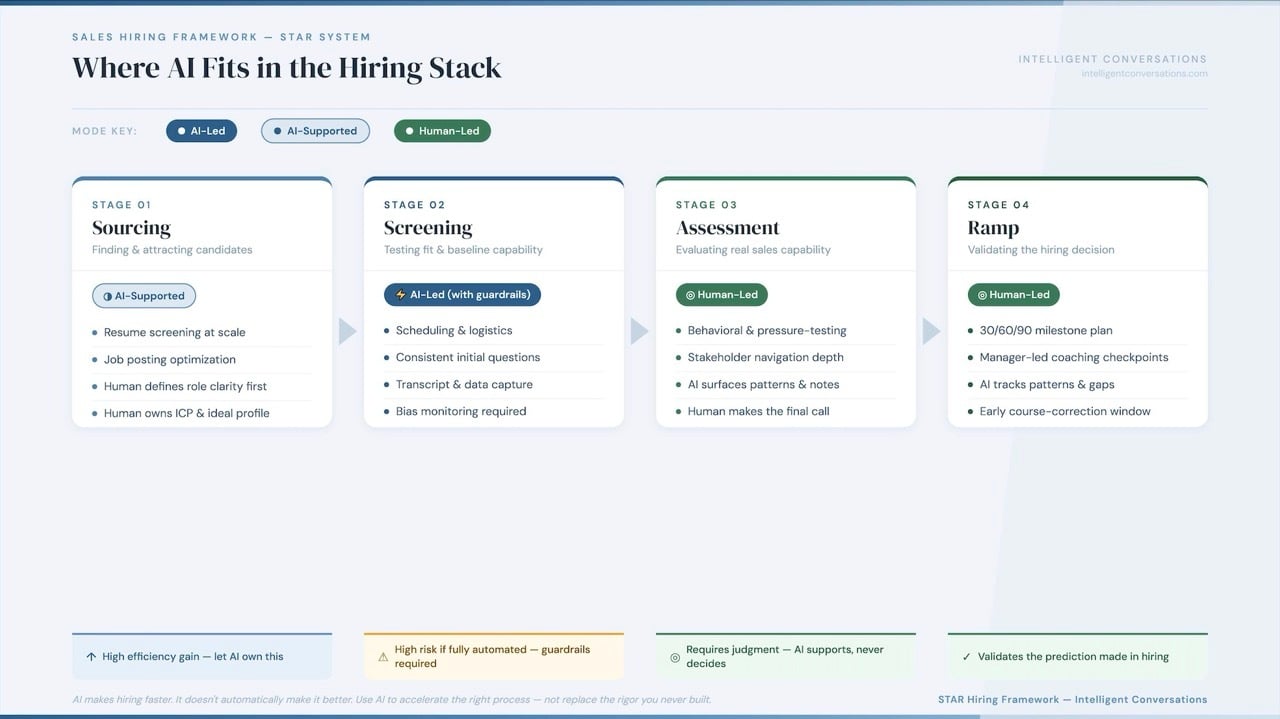Toggle the AI-Supported pill in the Mode Key
The height and width of the screenshot is (719, 1280).
[x=315, y=130]
